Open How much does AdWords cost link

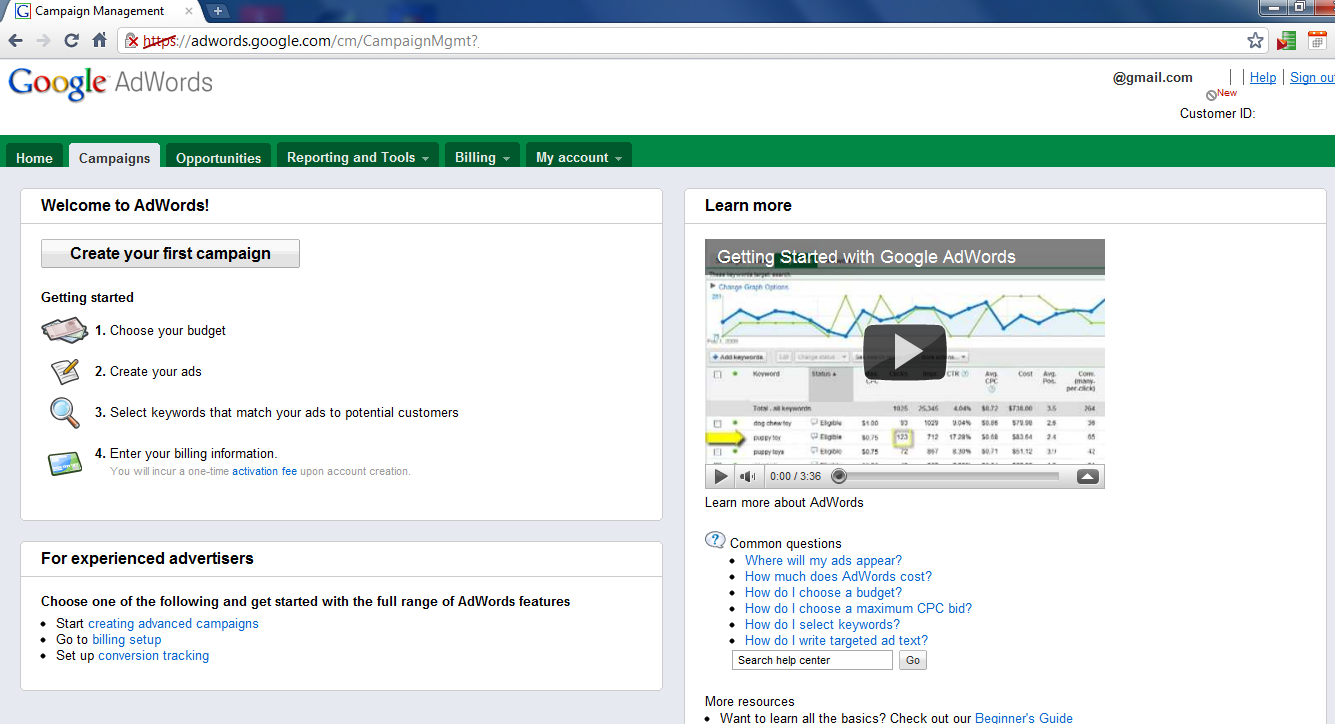838,576
